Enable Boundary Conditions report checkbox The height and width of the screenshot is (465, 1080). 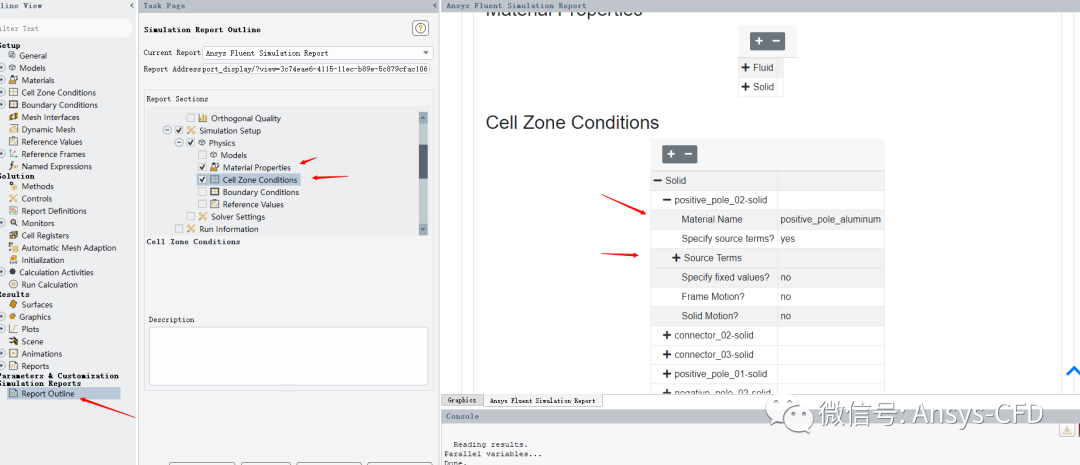pos(202,192)
